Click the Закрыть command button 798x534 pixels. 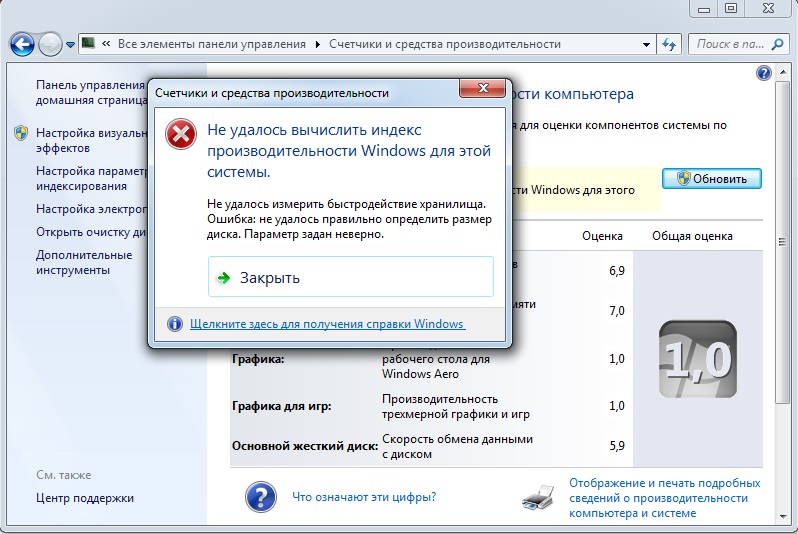pyautogui.click(x=351, y=276)
